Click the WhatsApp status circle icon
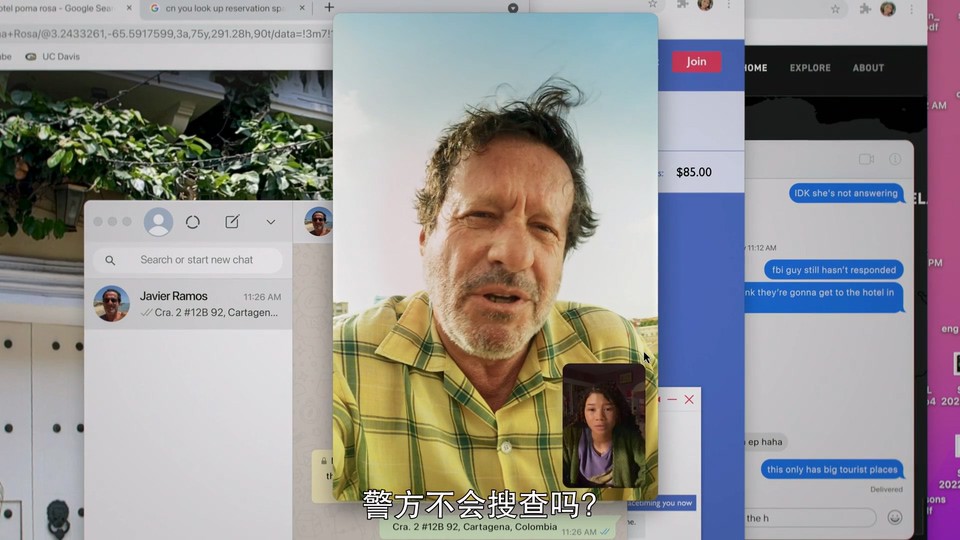This screenshot has height=540, width=960. (x=193, y=222)
